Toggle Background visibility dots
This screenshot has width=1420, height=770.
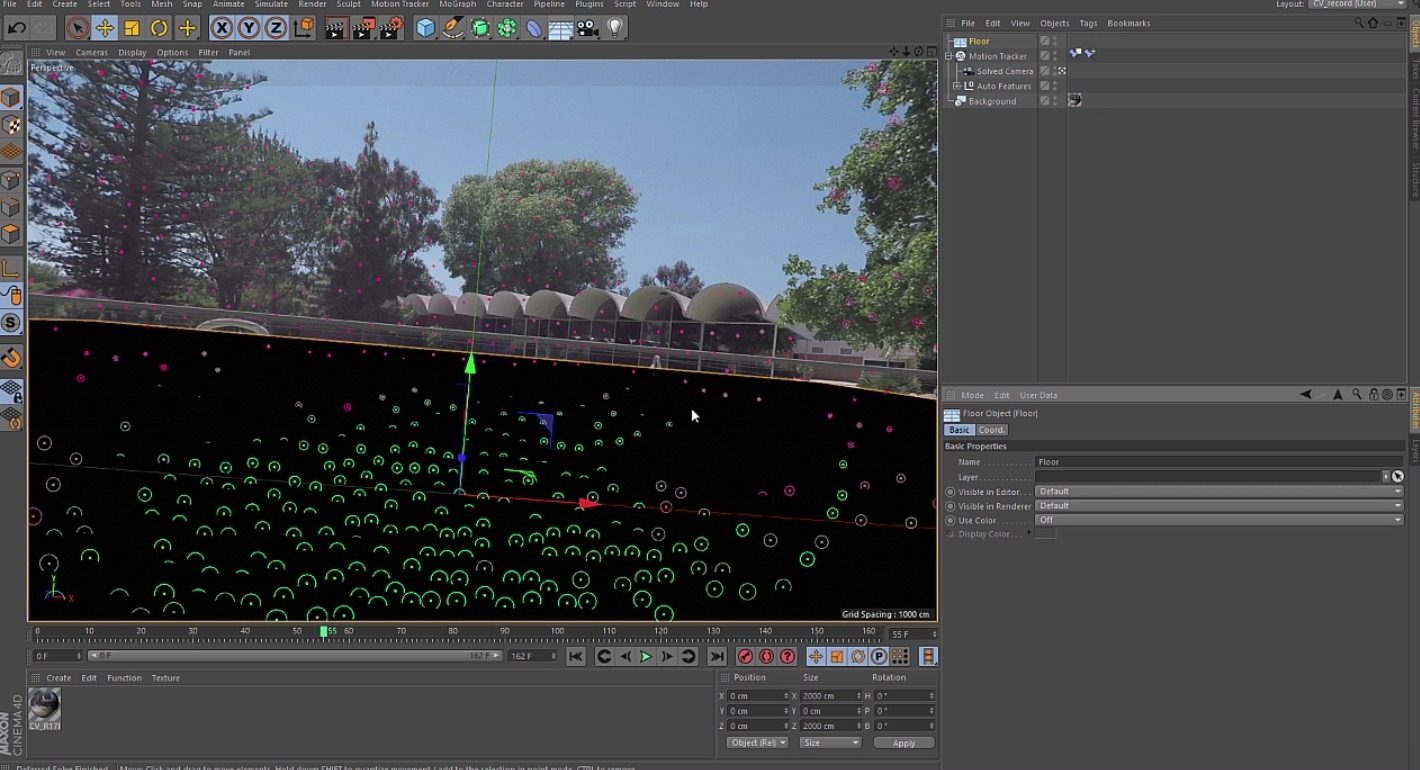click(1055, 101)
